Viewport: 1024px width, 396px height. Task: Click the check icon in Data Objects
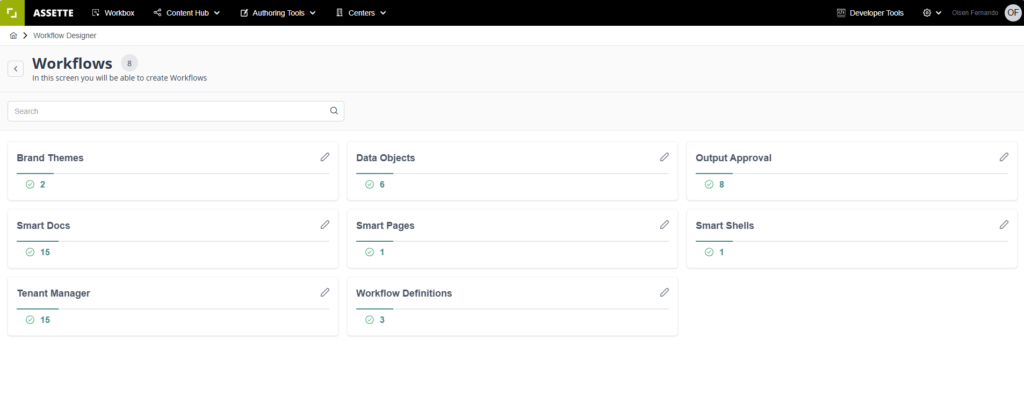370,184
